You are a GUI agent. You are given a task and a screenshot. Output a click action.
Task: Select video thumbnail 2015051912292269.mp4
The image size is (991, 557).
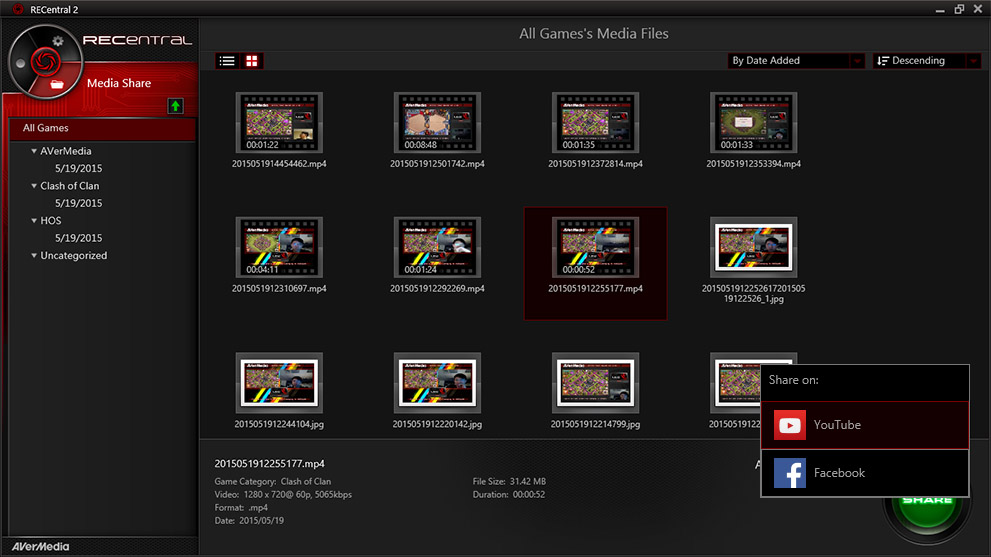tap(437, 247)
